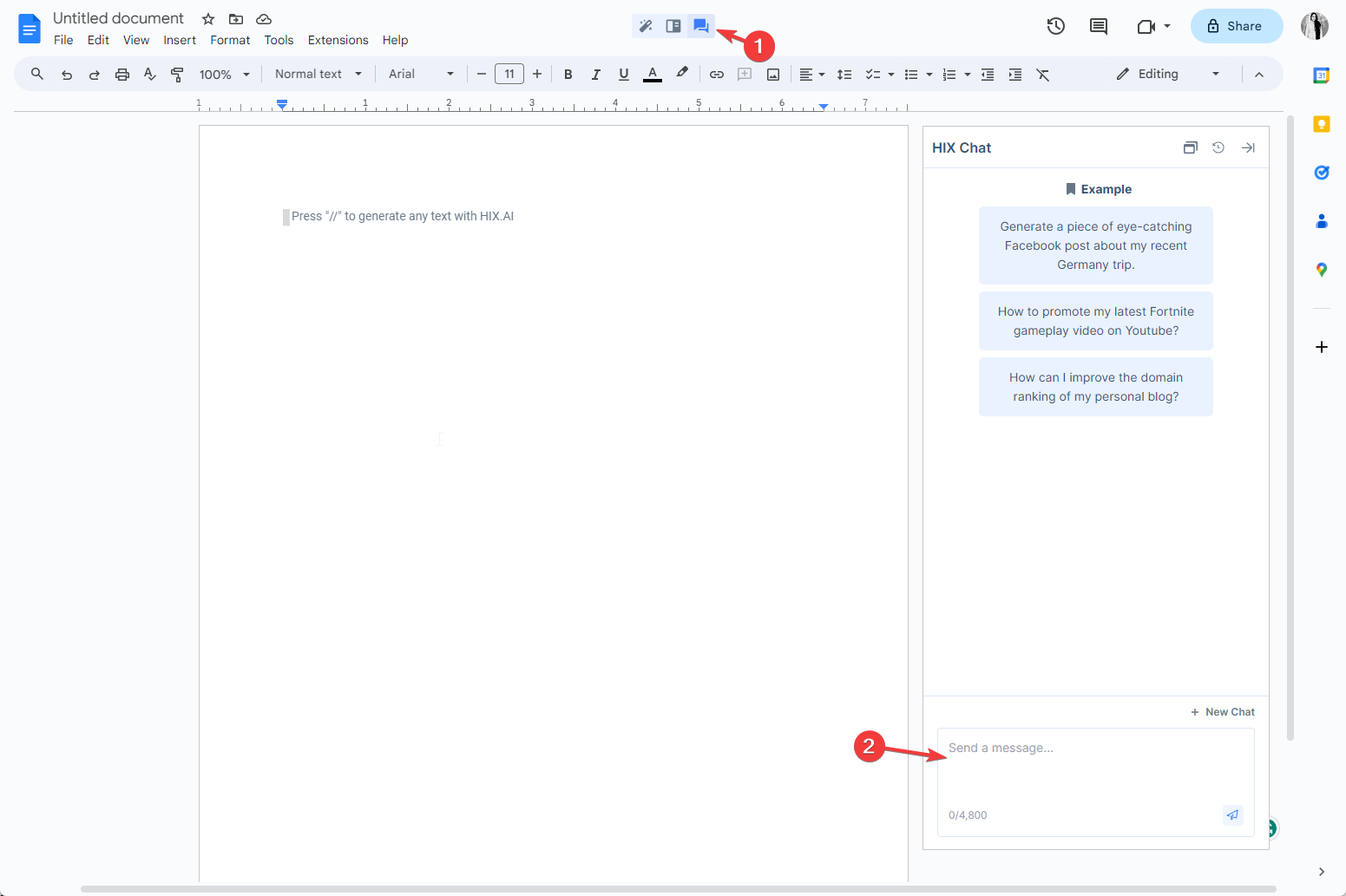
Task: Open the Editing mode dropdown
Action: coord(1168,75)
